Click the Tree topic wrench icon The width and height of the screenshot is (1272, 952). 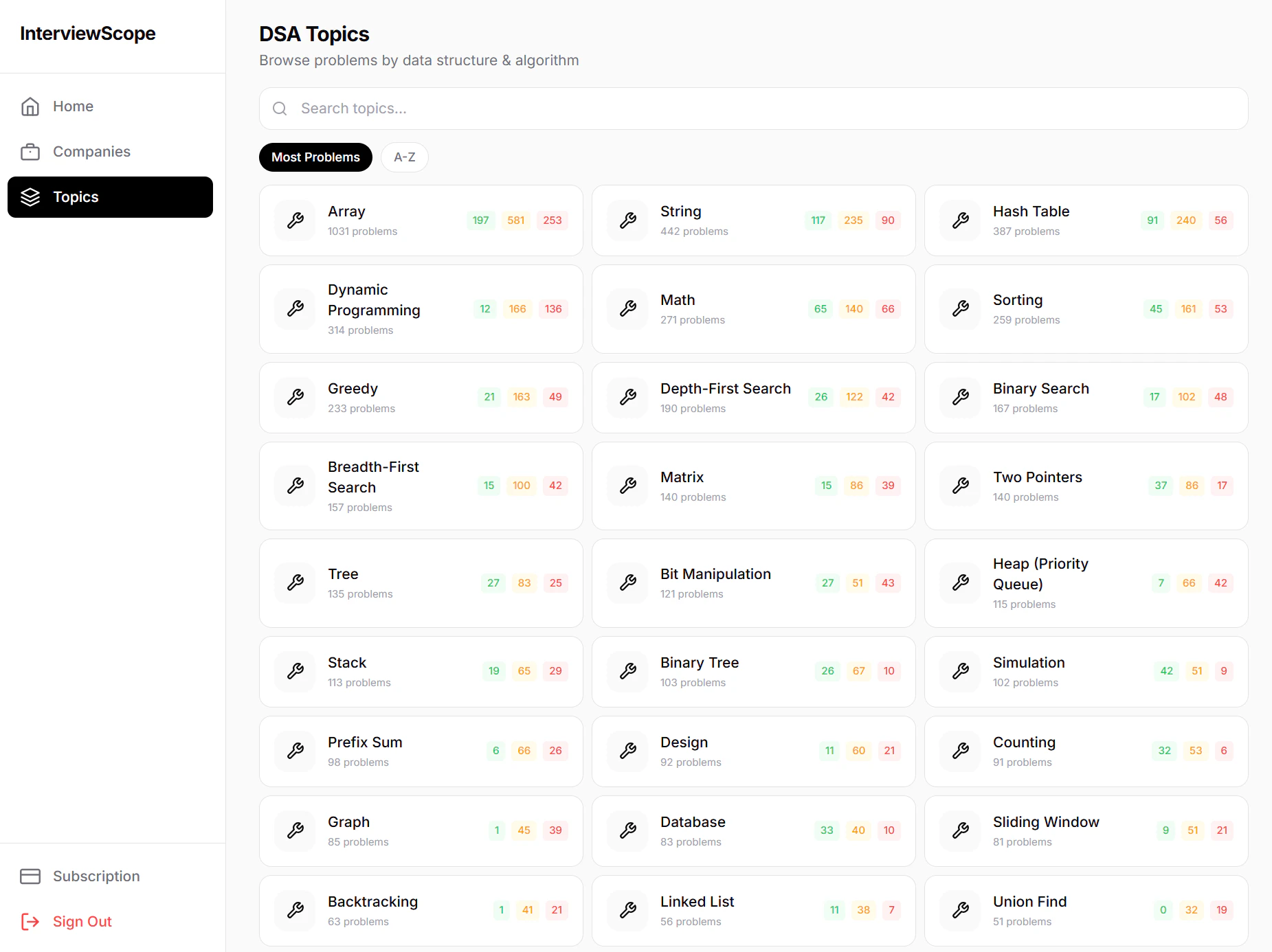click(295, 583)
